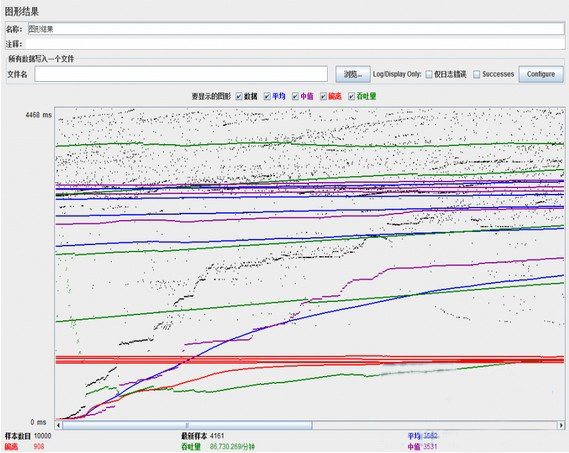Click the empty scrollbar track right of the thumb

coord(435,425)
